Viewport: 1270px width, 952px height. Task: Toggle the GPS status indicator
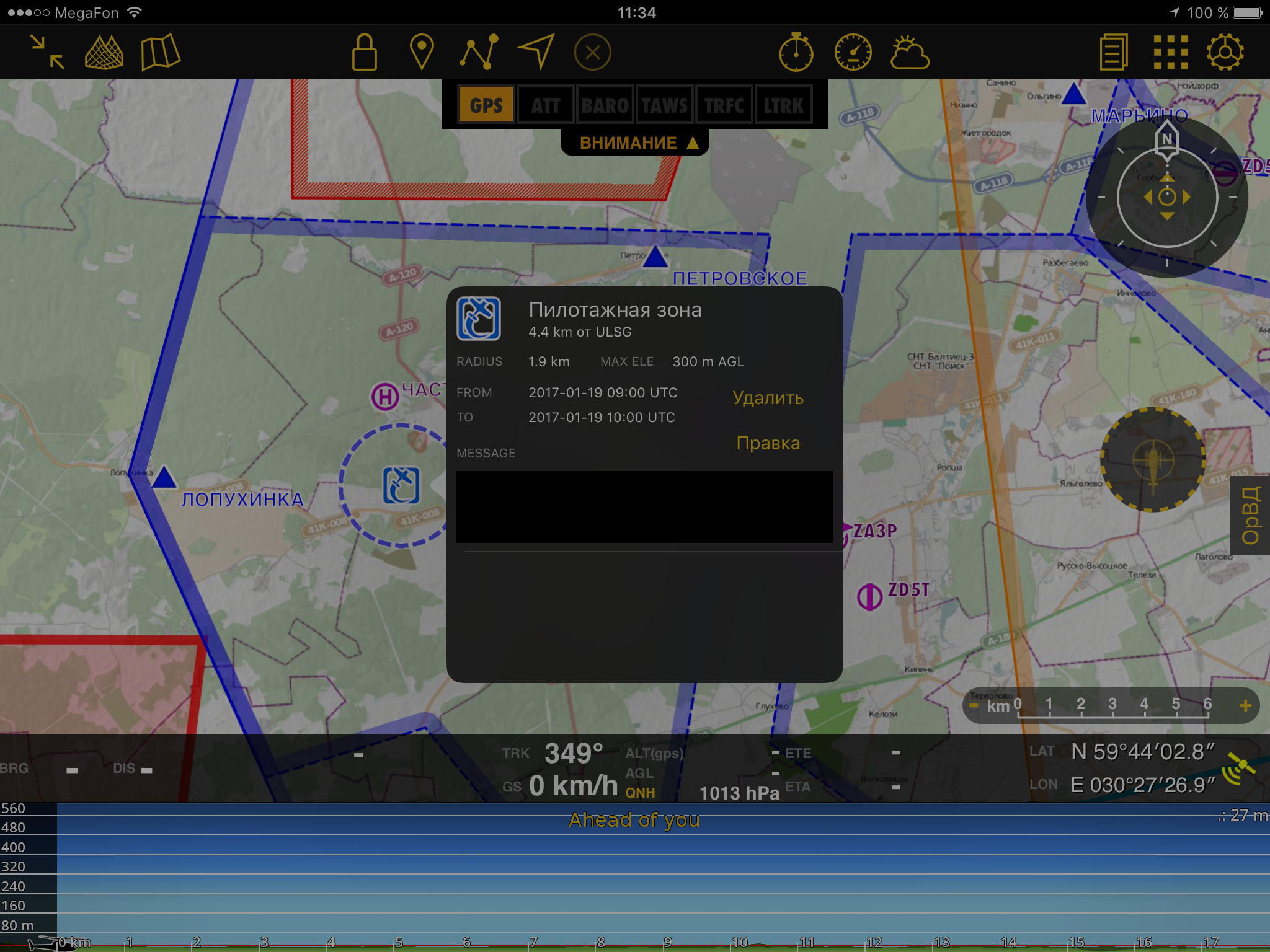pyautogui.click(x=486, y=105)
